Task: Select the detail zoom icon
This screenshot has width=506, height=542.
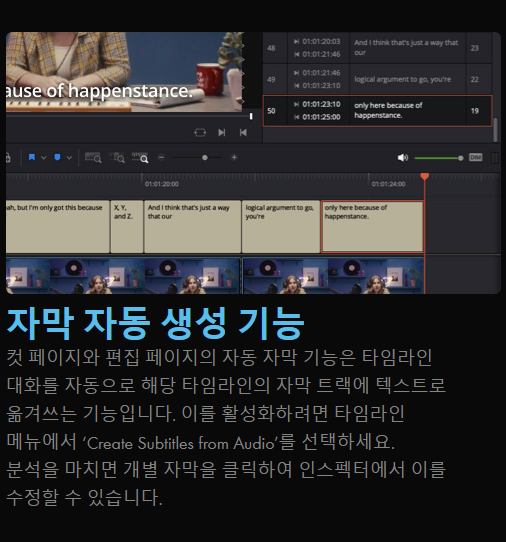Action: point(117,158)
